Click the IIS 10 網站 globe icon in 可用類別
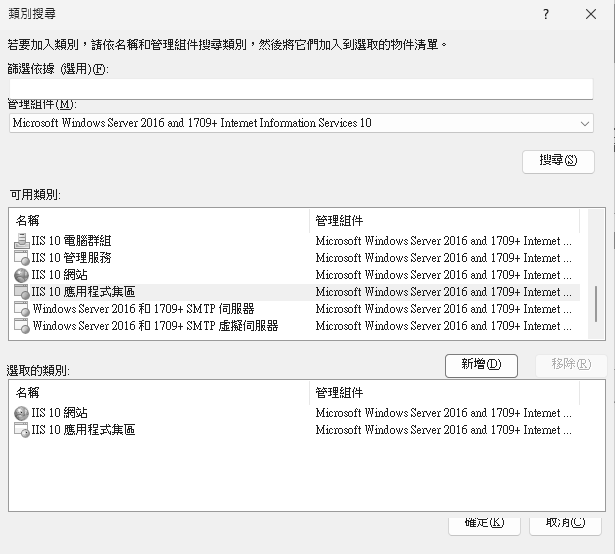Image resolution: width=615 pixels, height=554 pixels. coord(22,275)
